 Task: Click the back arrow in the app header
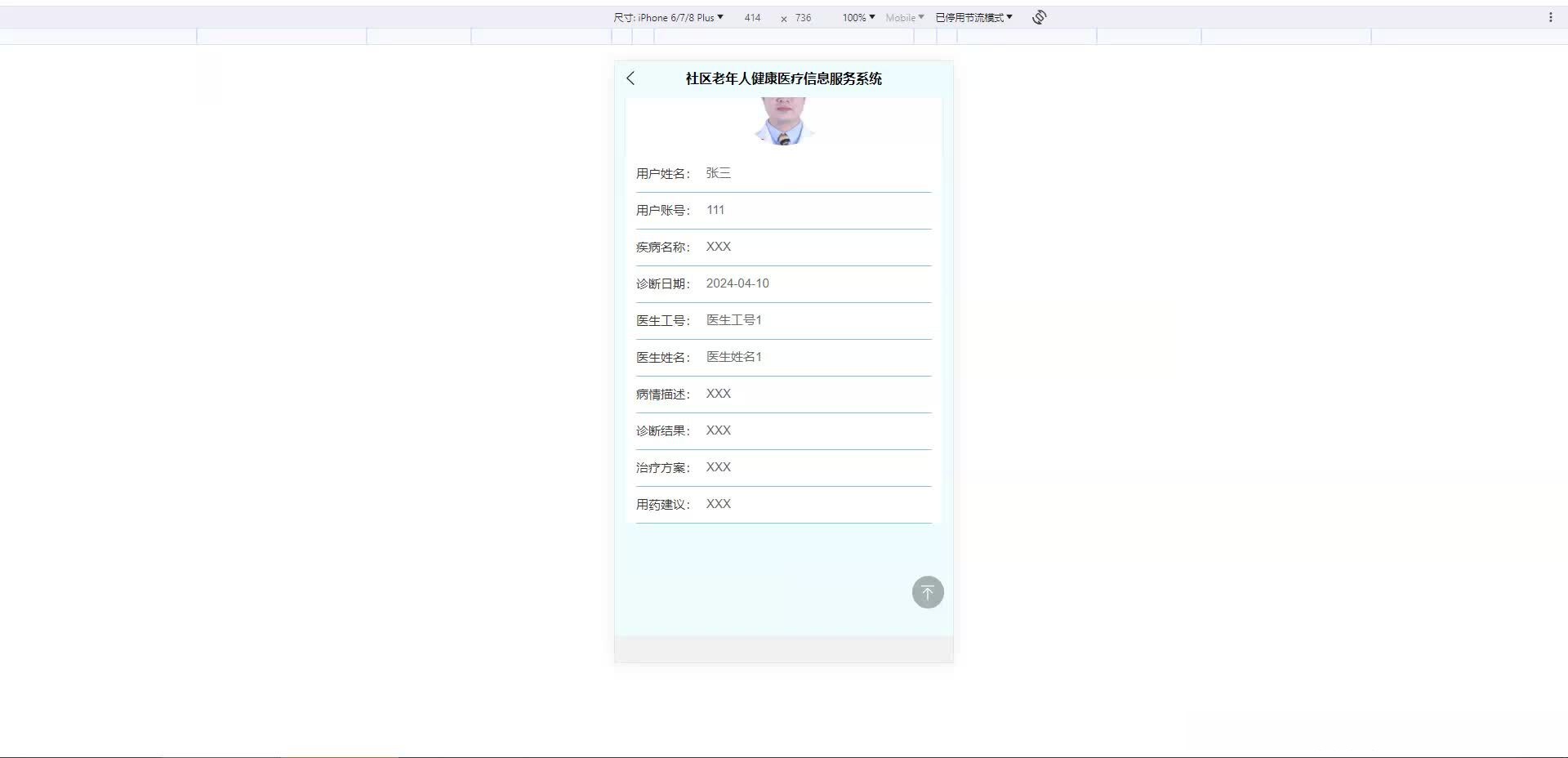click(630, 78)
